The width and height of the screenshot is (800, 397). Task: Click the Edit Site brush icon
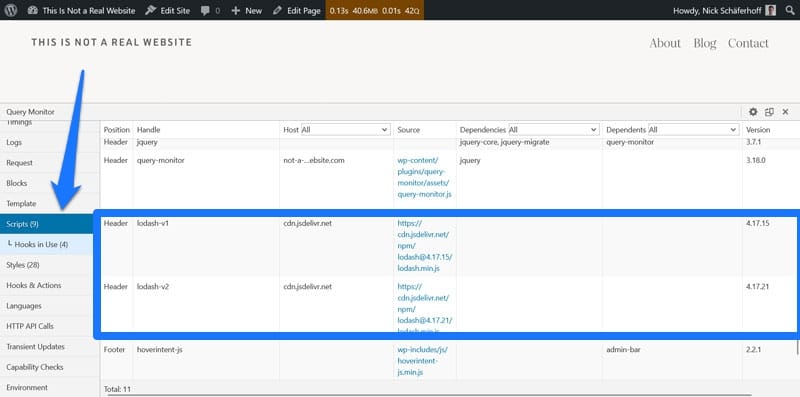[151, 10]
